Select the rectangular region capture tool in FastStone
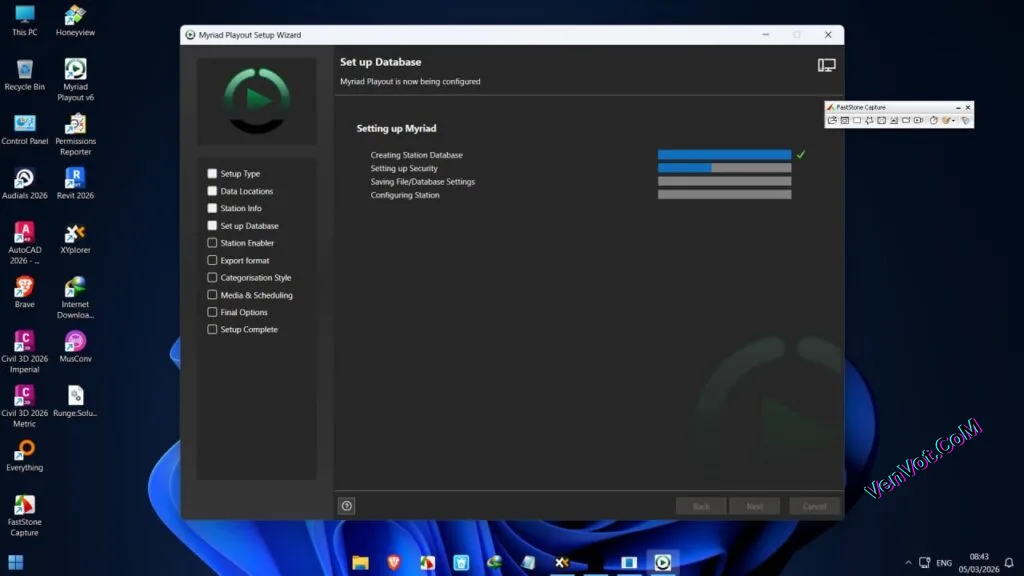Viewport: 1024px width, 576px height. pyautogui.click(x=857, y=120)
